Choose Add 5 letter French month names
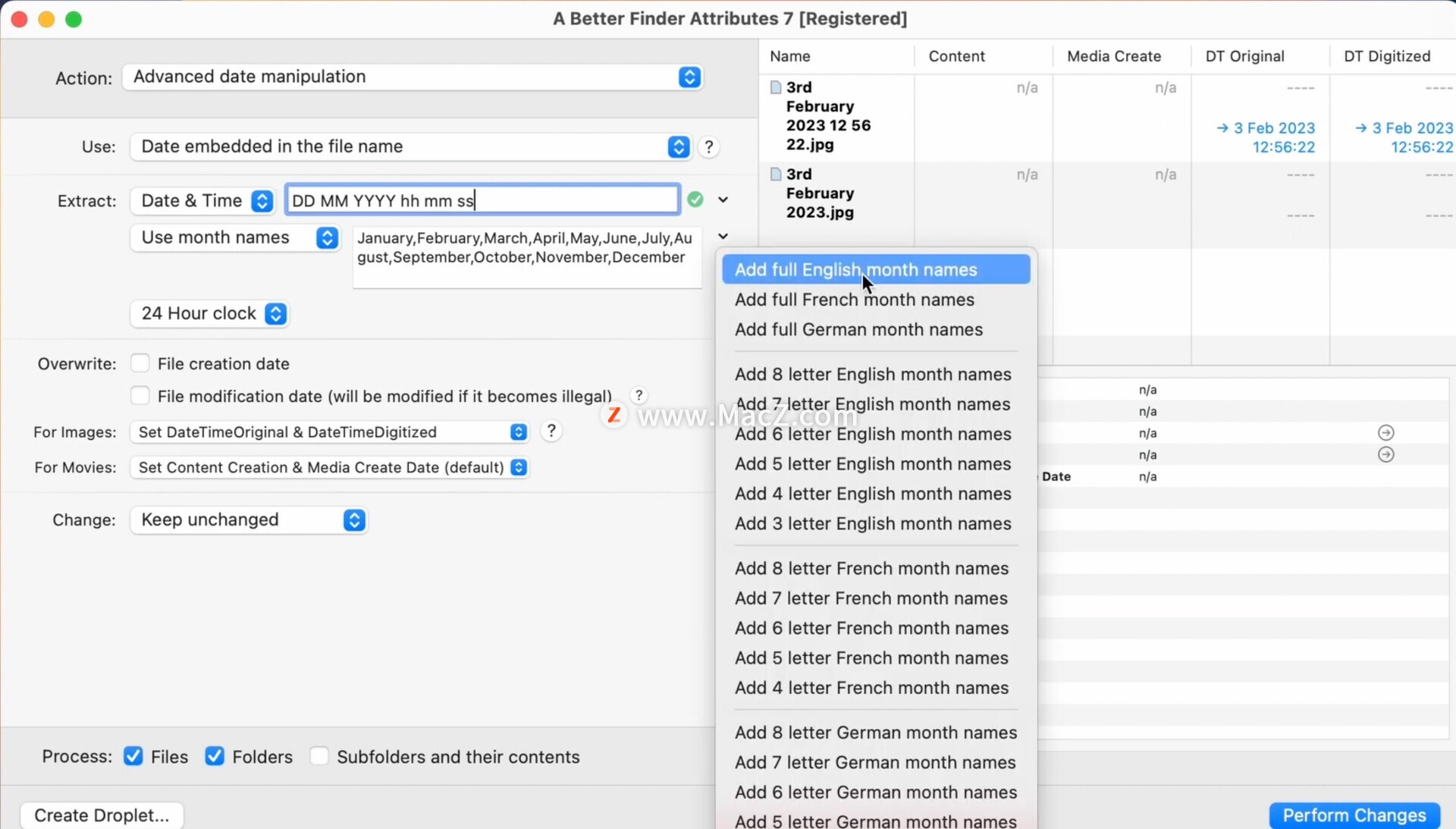The height and width of the screenshot is (829, 1456). (x=876, y=658)
